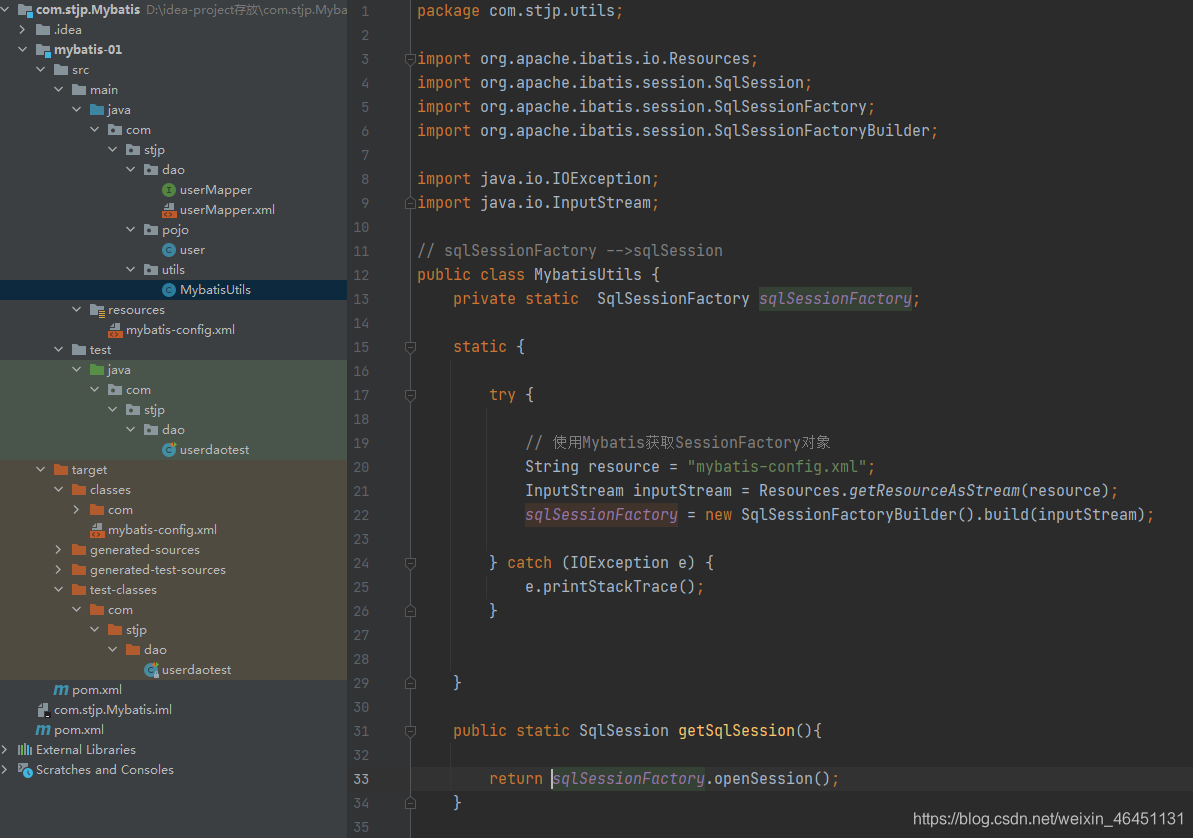
Task: Collapse the src folder chevron
Action: pyautogui.click(x=41, y=69)
